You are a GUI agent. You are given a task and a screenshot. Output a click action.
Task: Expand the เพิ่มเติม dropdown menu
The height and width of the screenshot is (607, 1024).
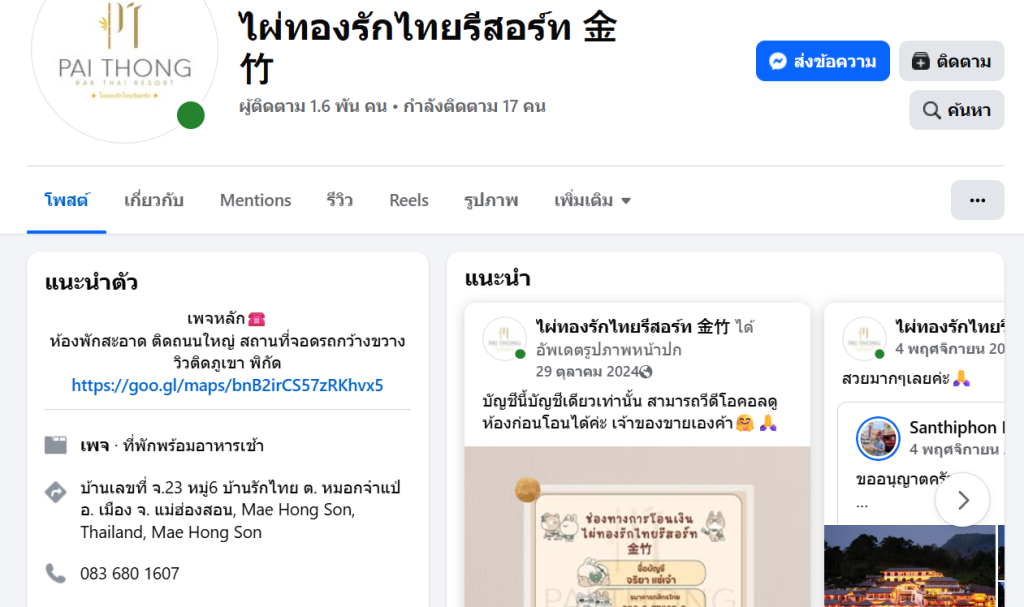click(592, 200)
